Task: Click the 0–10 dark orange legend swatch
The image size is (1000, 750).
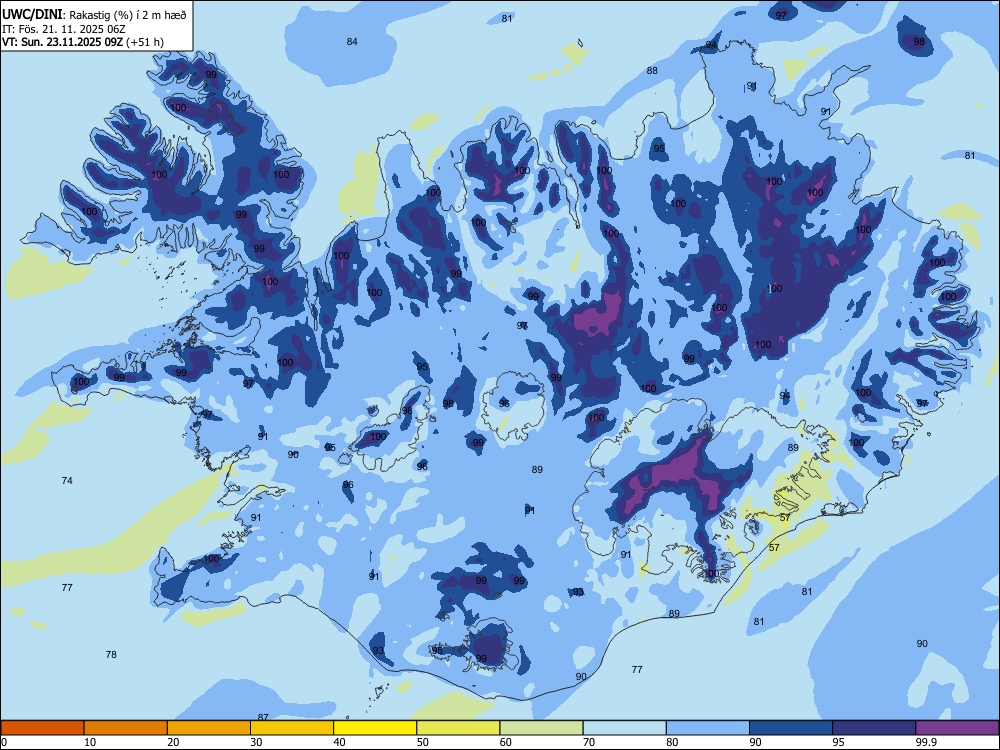Action: pyautogui.click(x=42, y=728)
